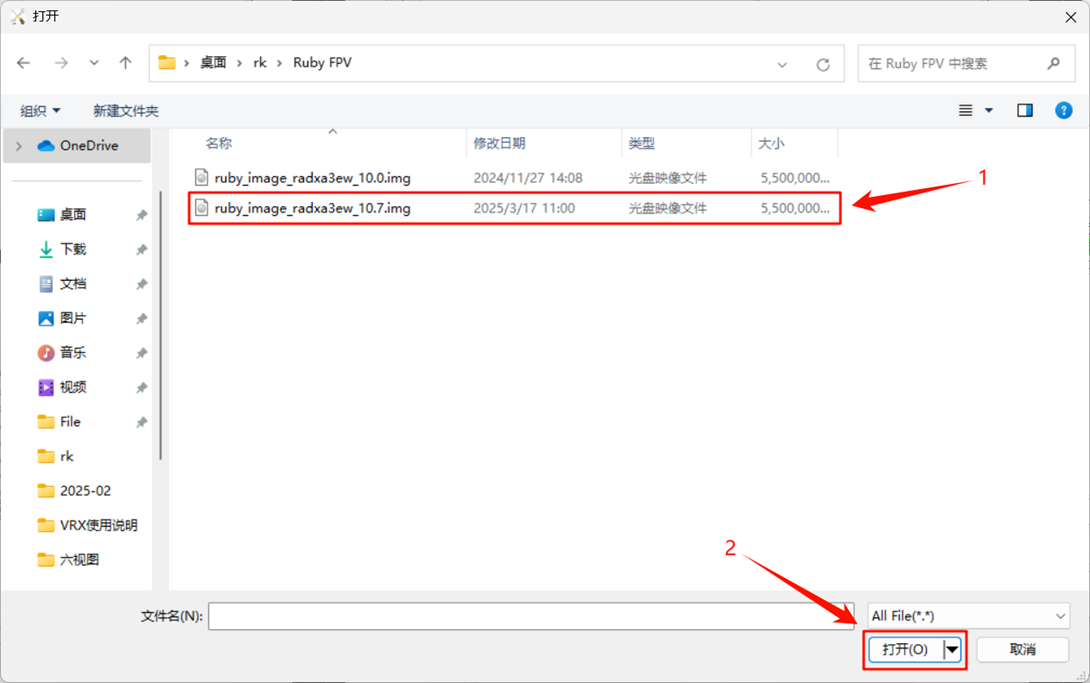The image size is (1090, 683).
Task: Click the 文件名 input field
Action: point(531,616)
